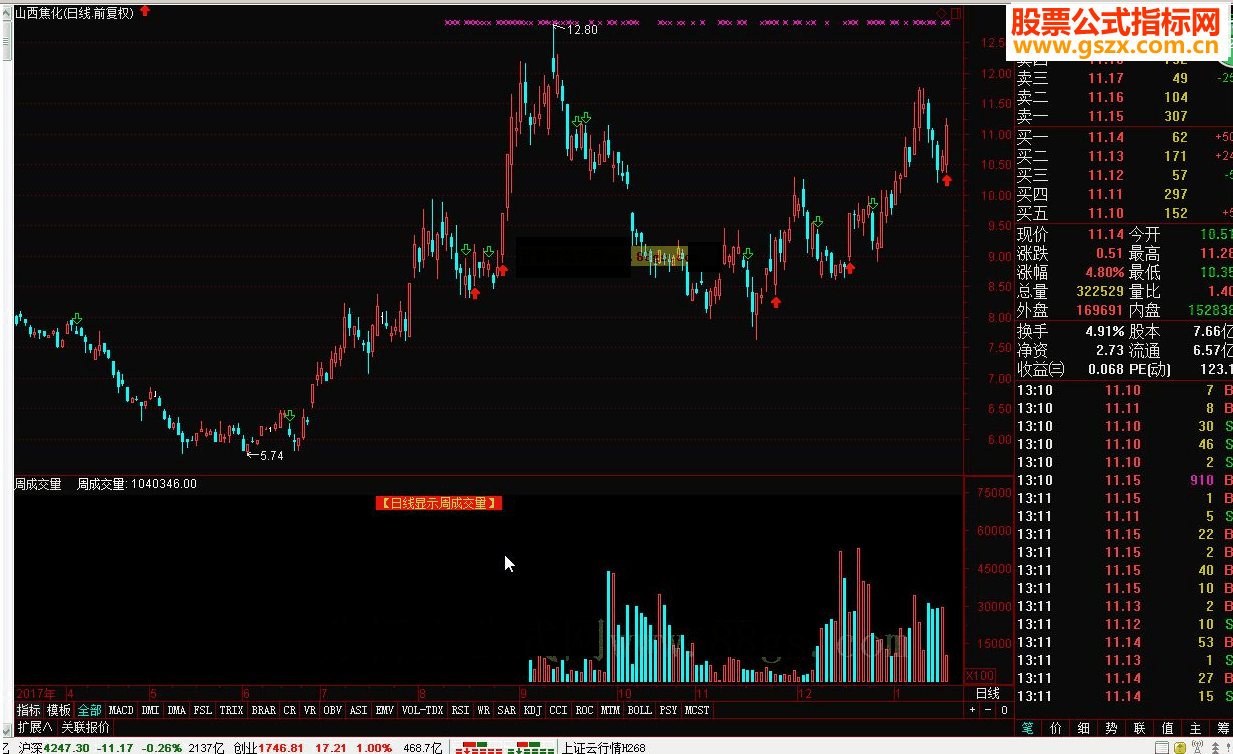
Task: Click the 沪深 index value 4247.30
Action: 67,747
